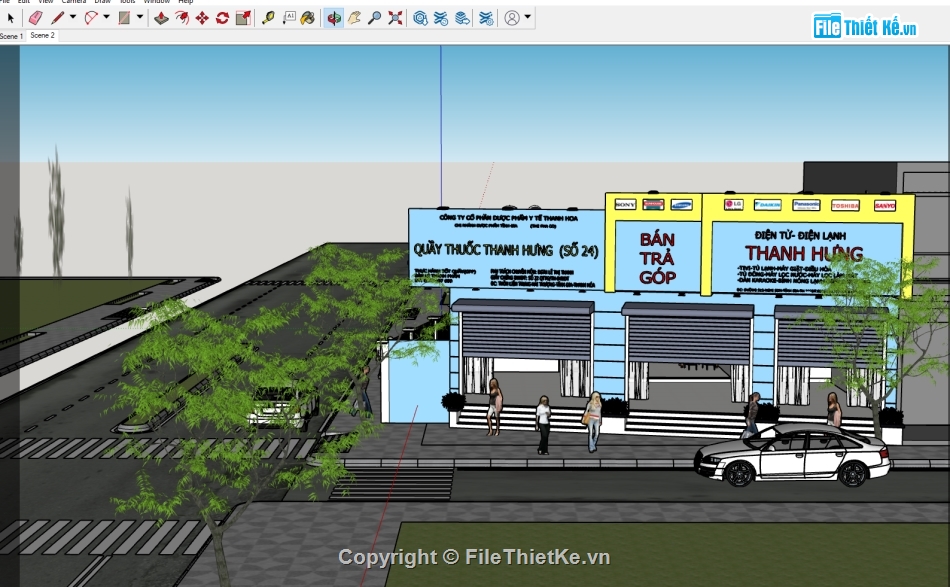Open the Shapes tool dropdown arrow
The height and width of the screenshot is (587, 950).
pos(140,18)
